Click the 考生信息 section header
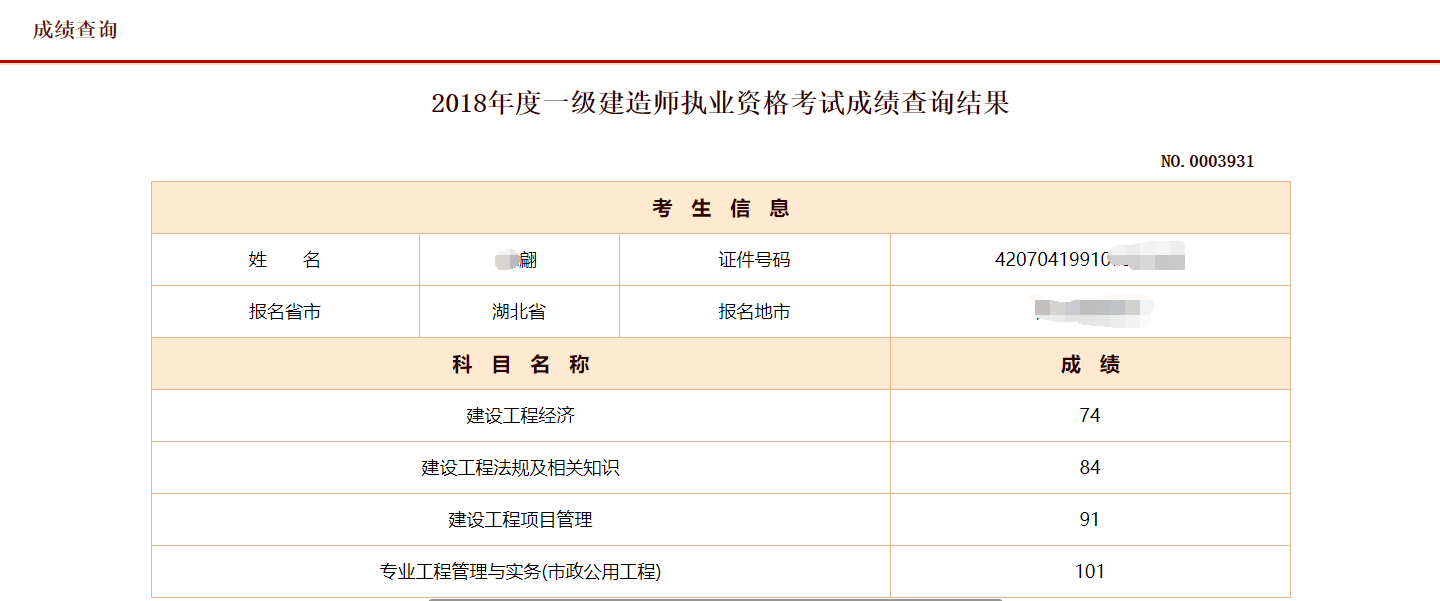 [x=721, y=208]
